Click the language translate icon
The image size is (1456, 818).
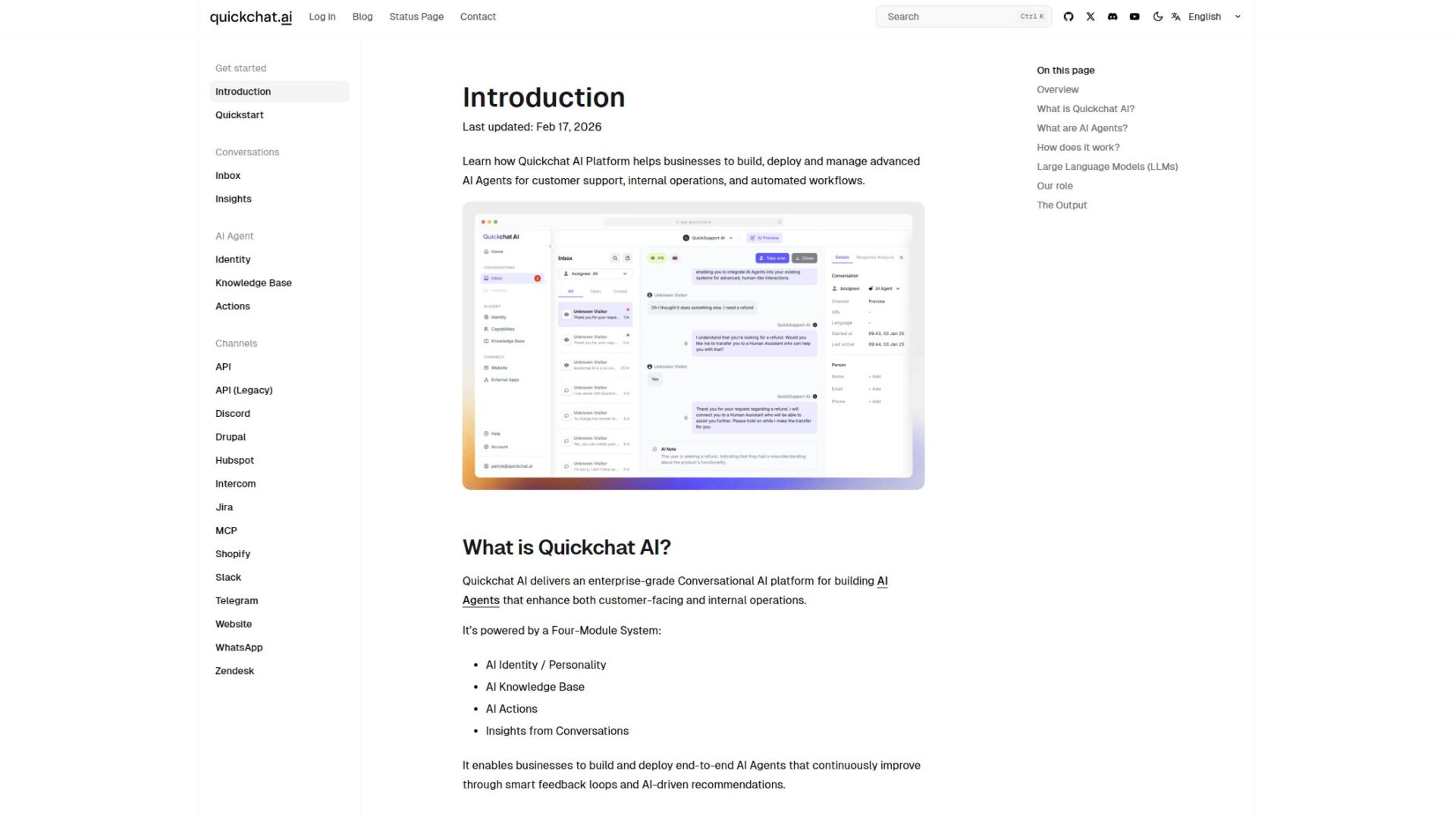tap(1175, 17)
